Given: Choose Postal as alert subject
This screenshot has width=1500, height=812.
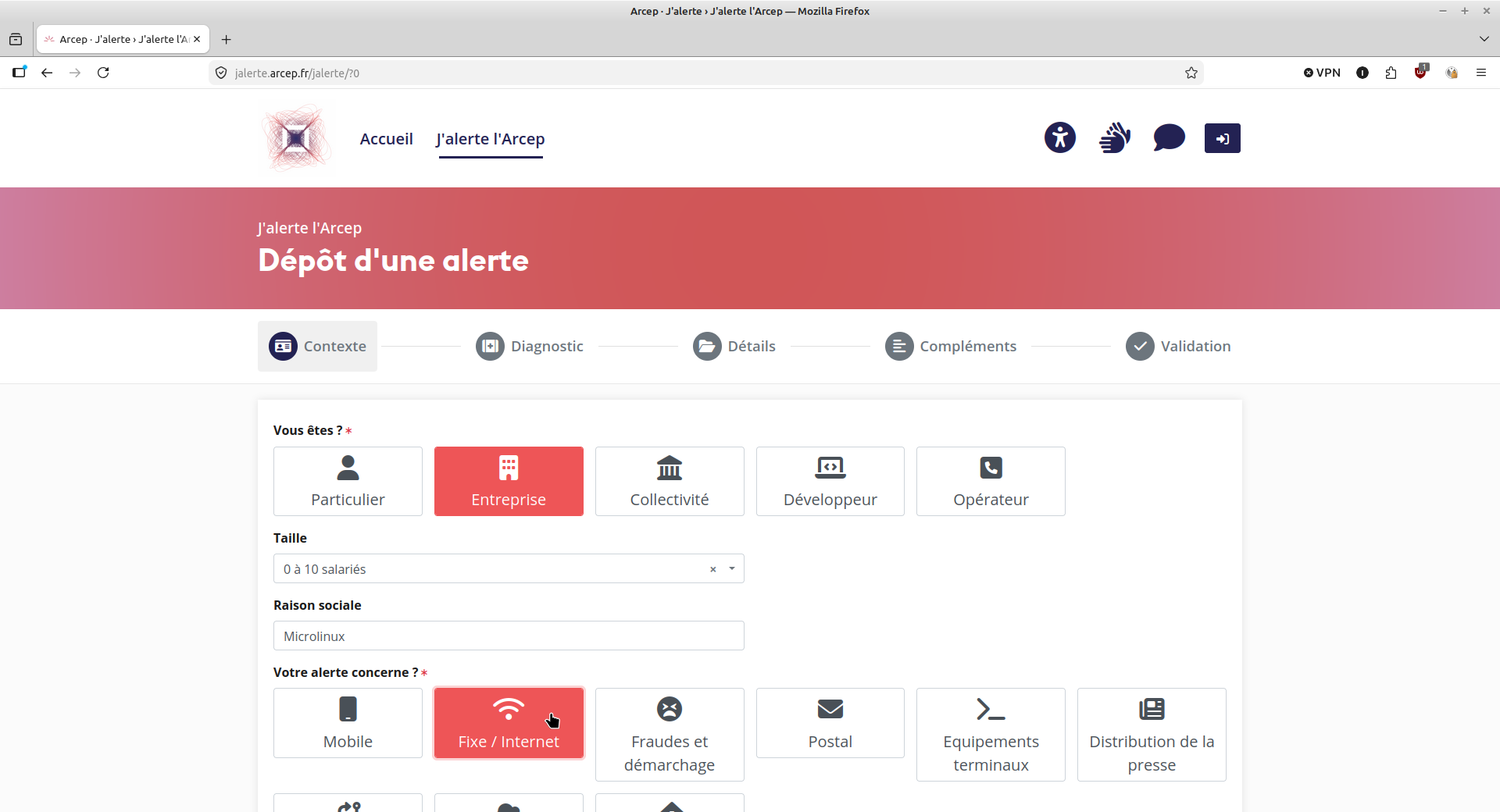Looking at the screenshot, I should pos(830,723).
